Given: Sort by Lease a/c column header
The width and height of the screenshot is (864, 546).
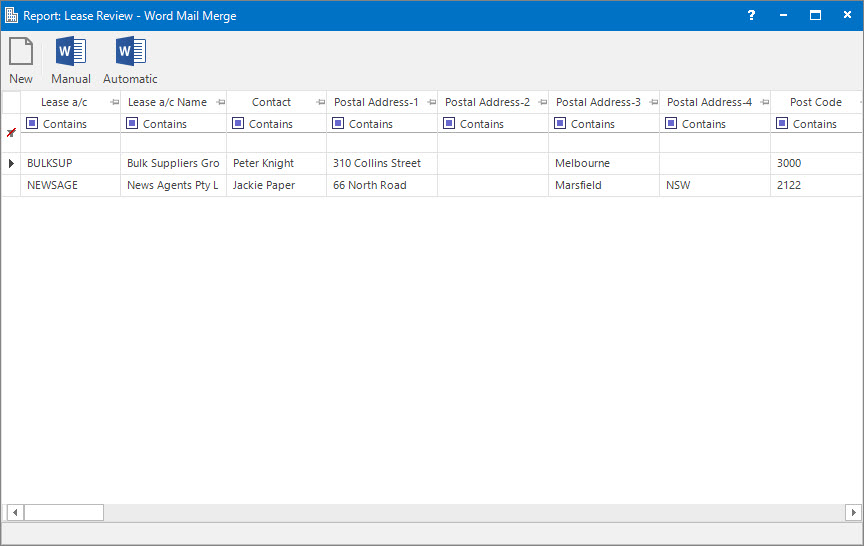Looking at the screenshot, I should pyautogui.click(x=64, y=102).
